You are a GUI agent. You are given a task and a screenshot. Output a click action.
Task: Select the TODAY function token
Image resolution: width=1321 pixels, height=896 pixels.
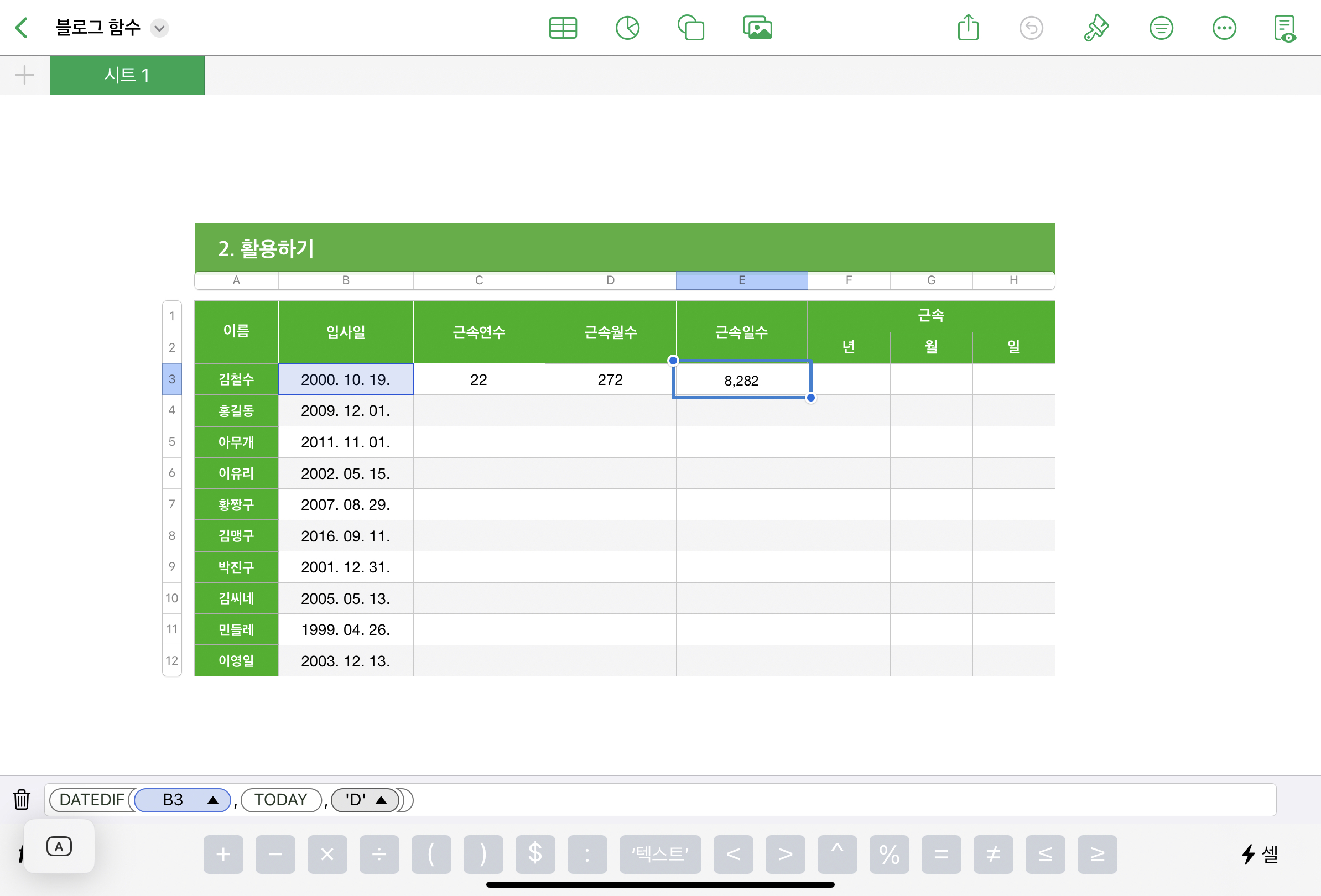[281, 800]
